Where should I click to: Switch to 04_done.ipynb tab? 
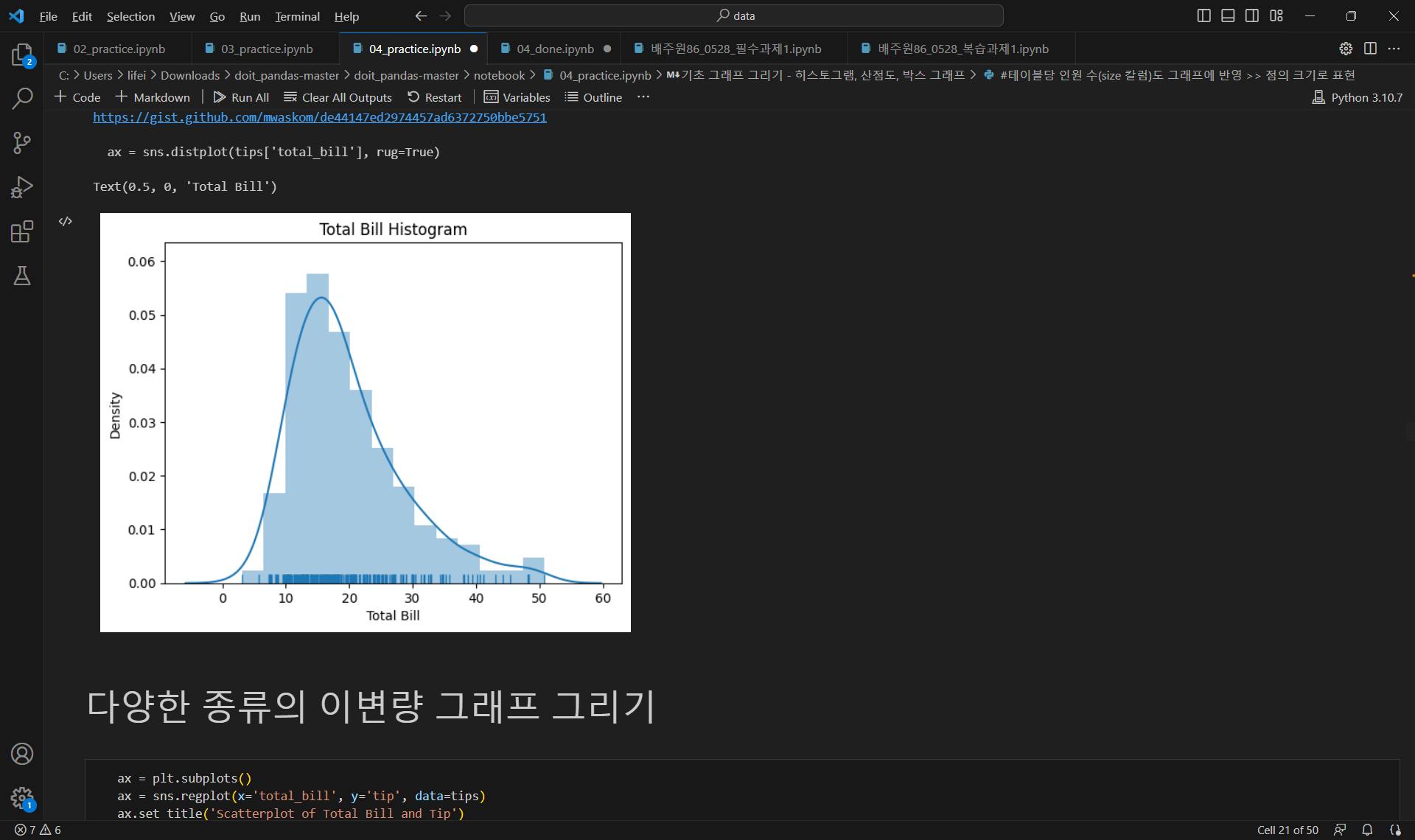(x=554, y=49)
